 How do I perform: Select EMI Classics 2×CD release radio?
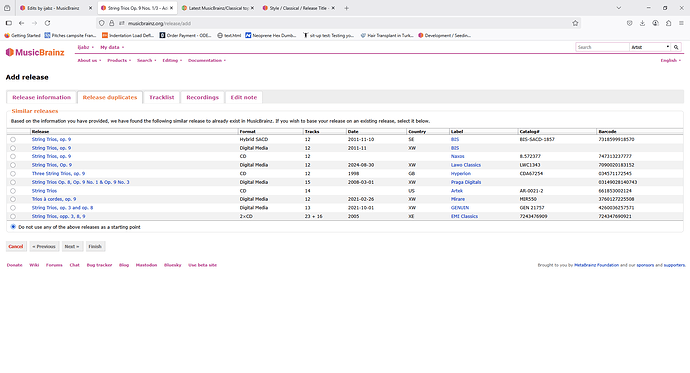(13, 216)
